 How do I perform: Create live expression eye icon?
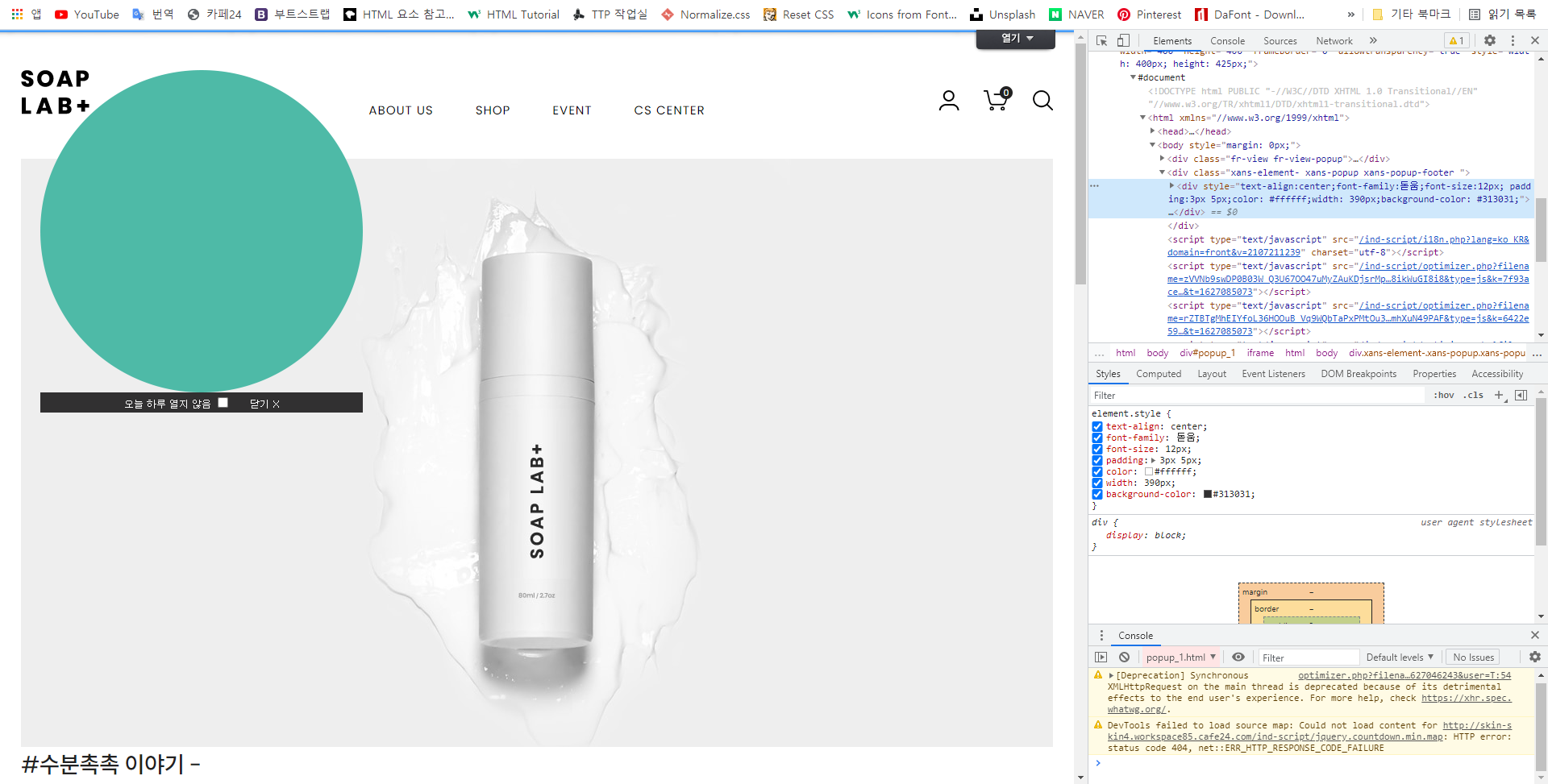1238,657
